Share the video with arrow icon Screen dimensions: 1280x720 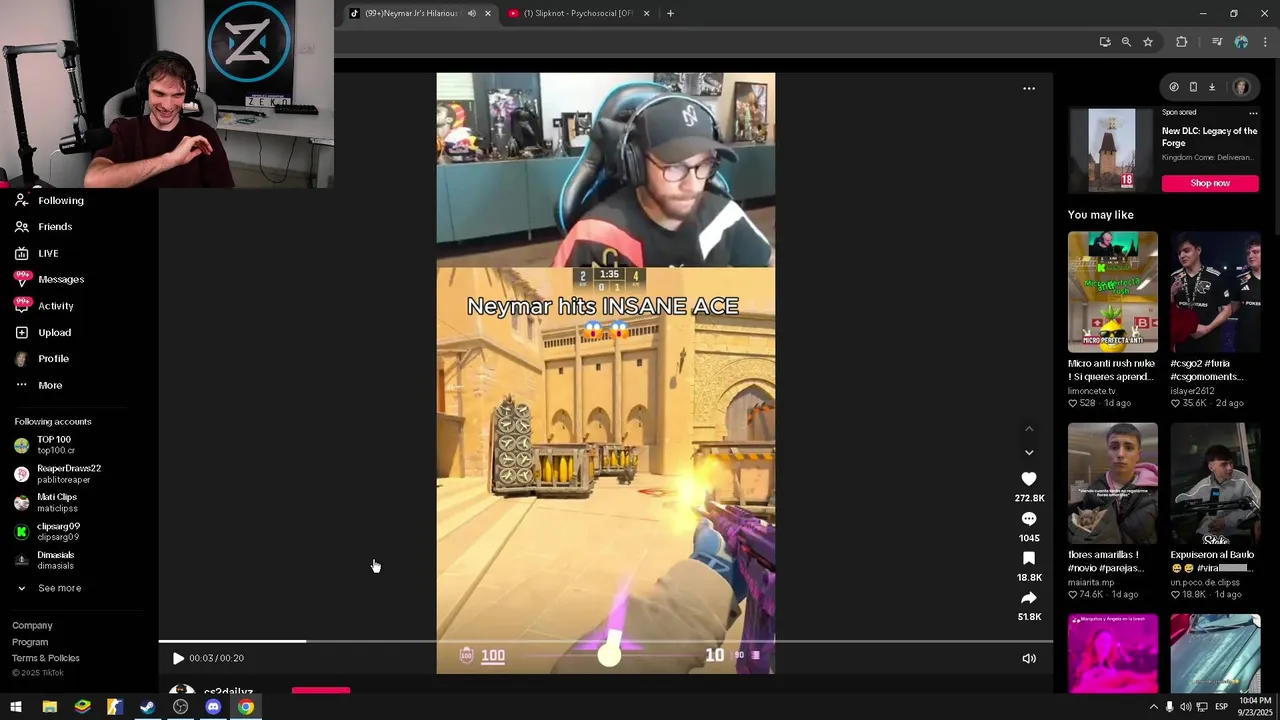1029,598
